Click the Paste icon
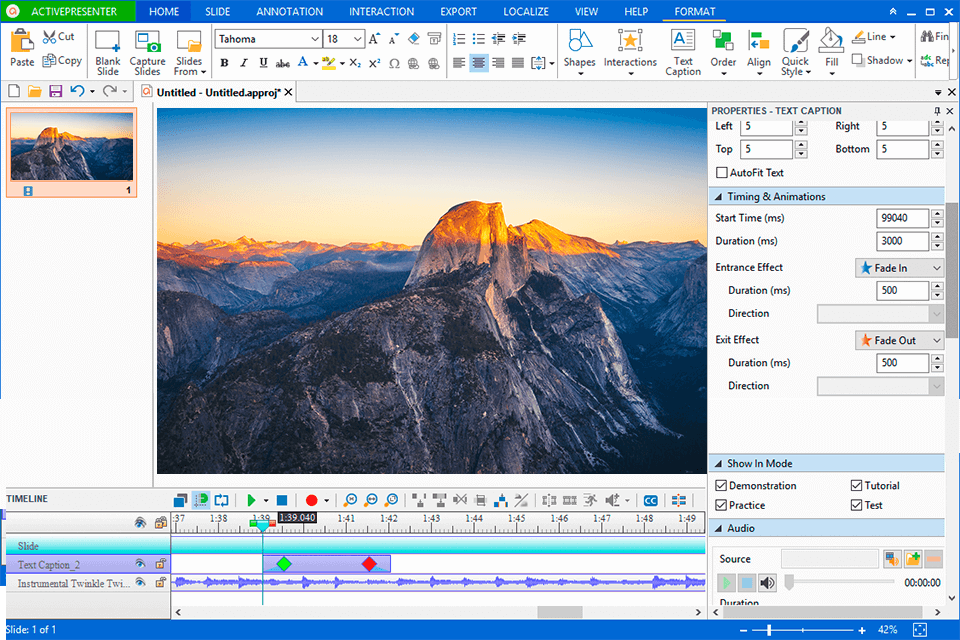This screenshot has height=640, width=960. coord(22,42)
